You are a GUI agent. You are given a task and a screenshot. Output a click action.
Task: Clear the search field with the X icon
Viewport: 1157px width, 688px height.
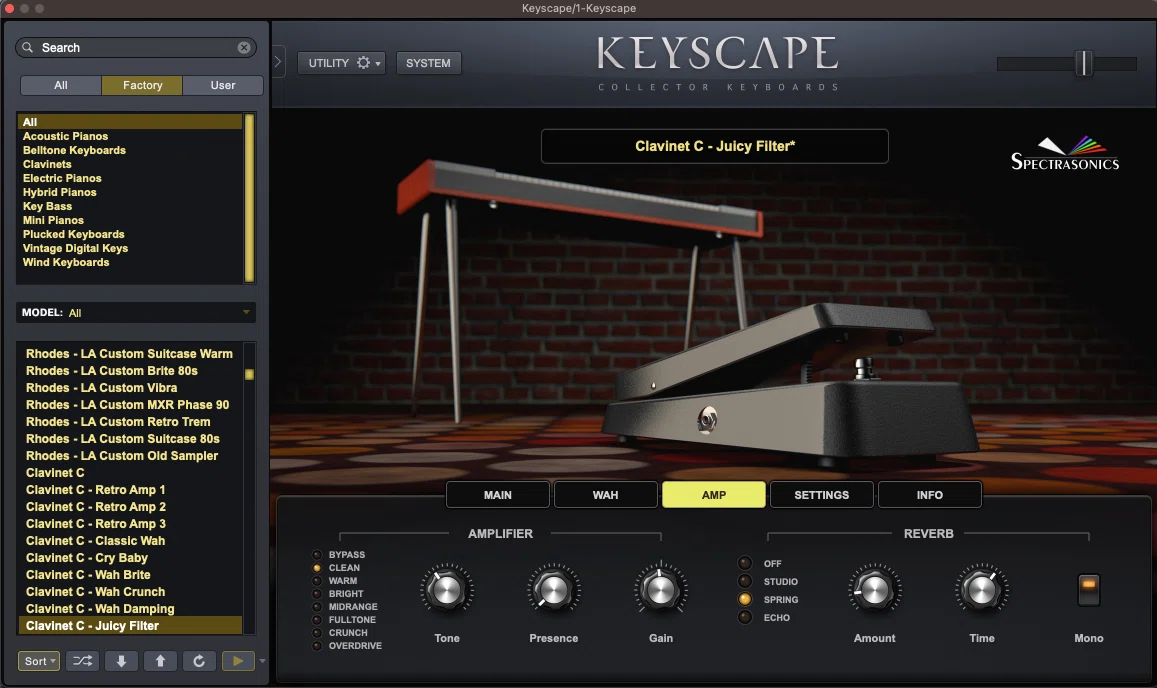pos(244,47)
